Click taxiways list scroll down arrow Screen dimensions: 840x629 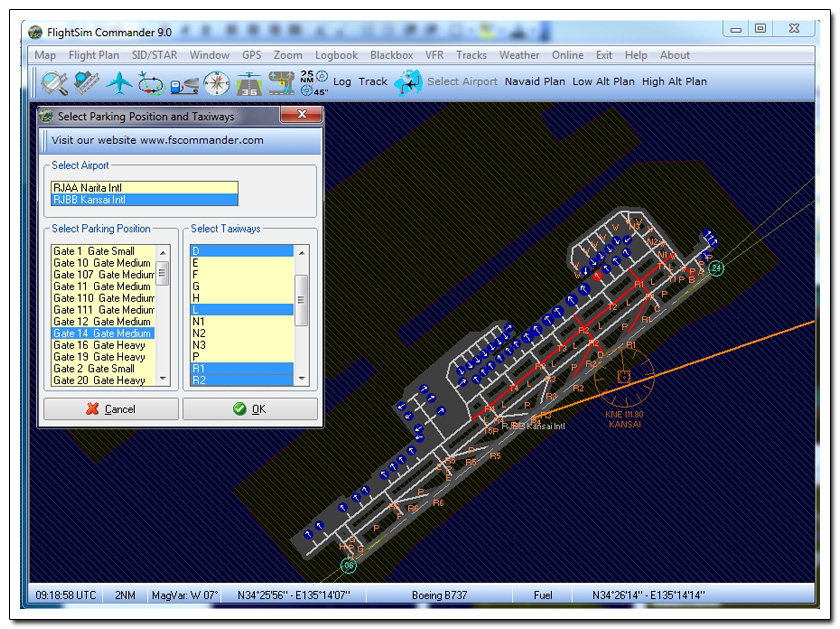click(302, 378)
